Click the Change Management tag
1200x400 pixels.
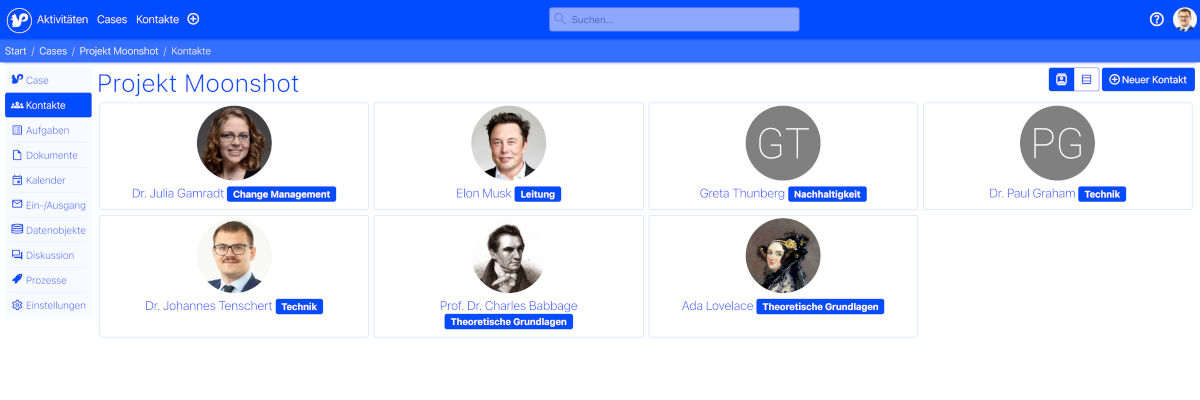[x=282, y=194]
